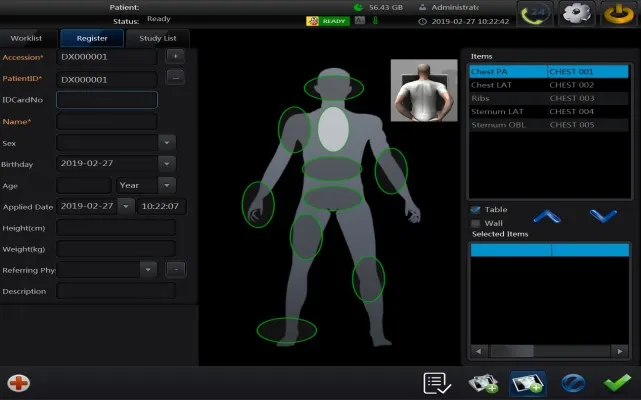The width and height of the screenshot is (641, 400).
Task: Move item down with blue down arrow
Action: (603, 216)
